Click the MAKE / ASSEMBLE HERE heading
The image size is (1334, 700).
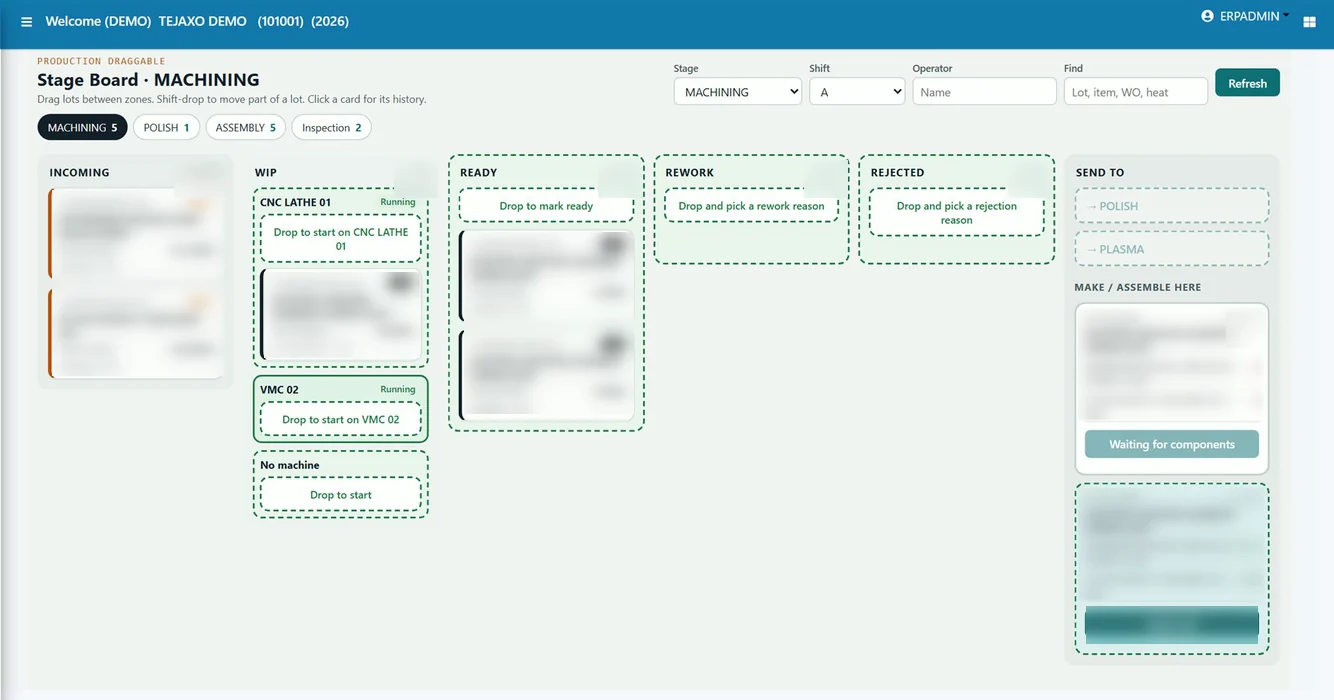pyautogui.click(x=1138, y=287)
